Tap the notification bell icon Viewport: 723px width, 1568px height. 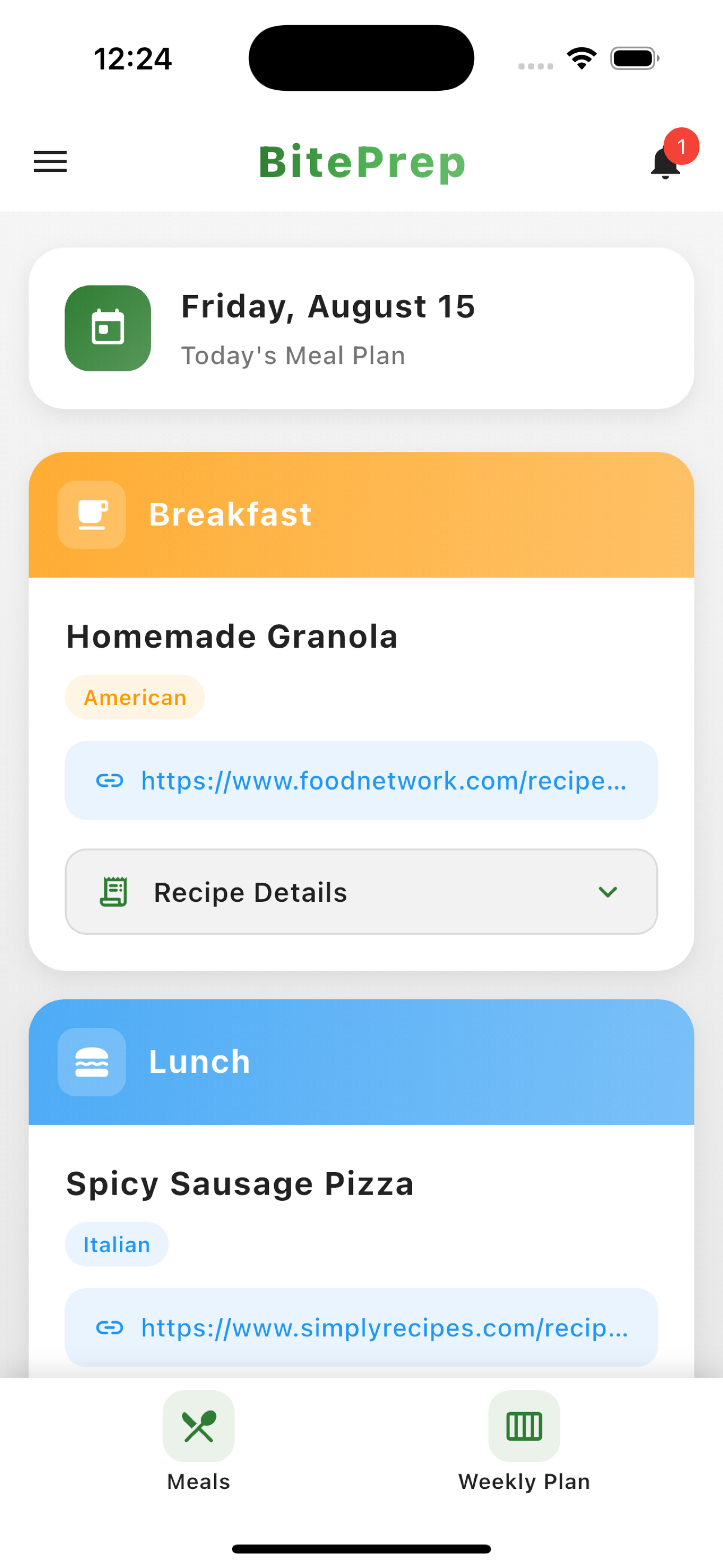pos(665,163)
